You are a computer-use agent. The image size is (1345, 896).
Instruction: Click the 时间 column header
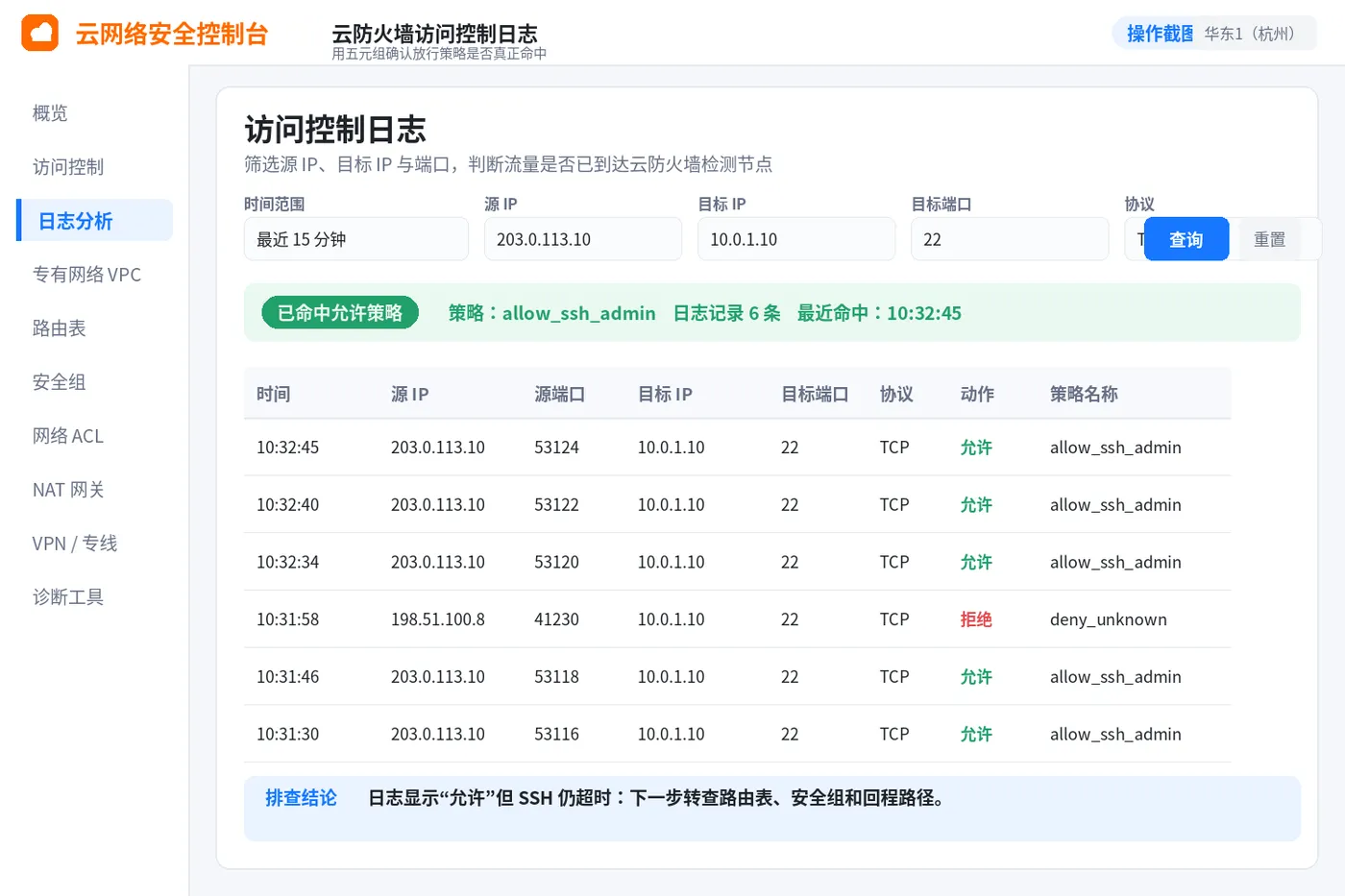pyautogui.click(x=274, y=394)
